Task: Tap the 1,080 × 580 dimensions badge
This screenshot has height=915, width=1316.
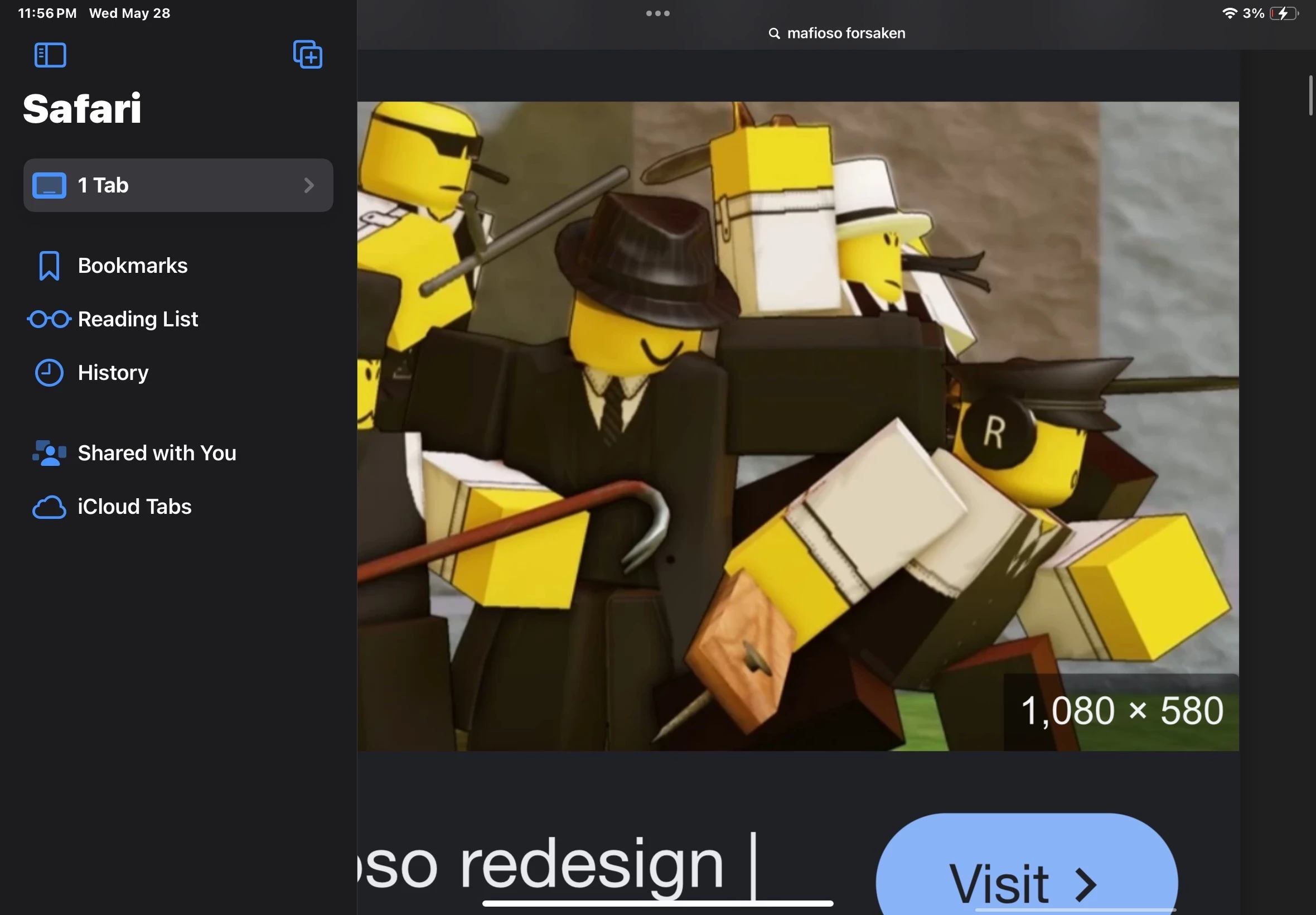Action: point(1121,711)
